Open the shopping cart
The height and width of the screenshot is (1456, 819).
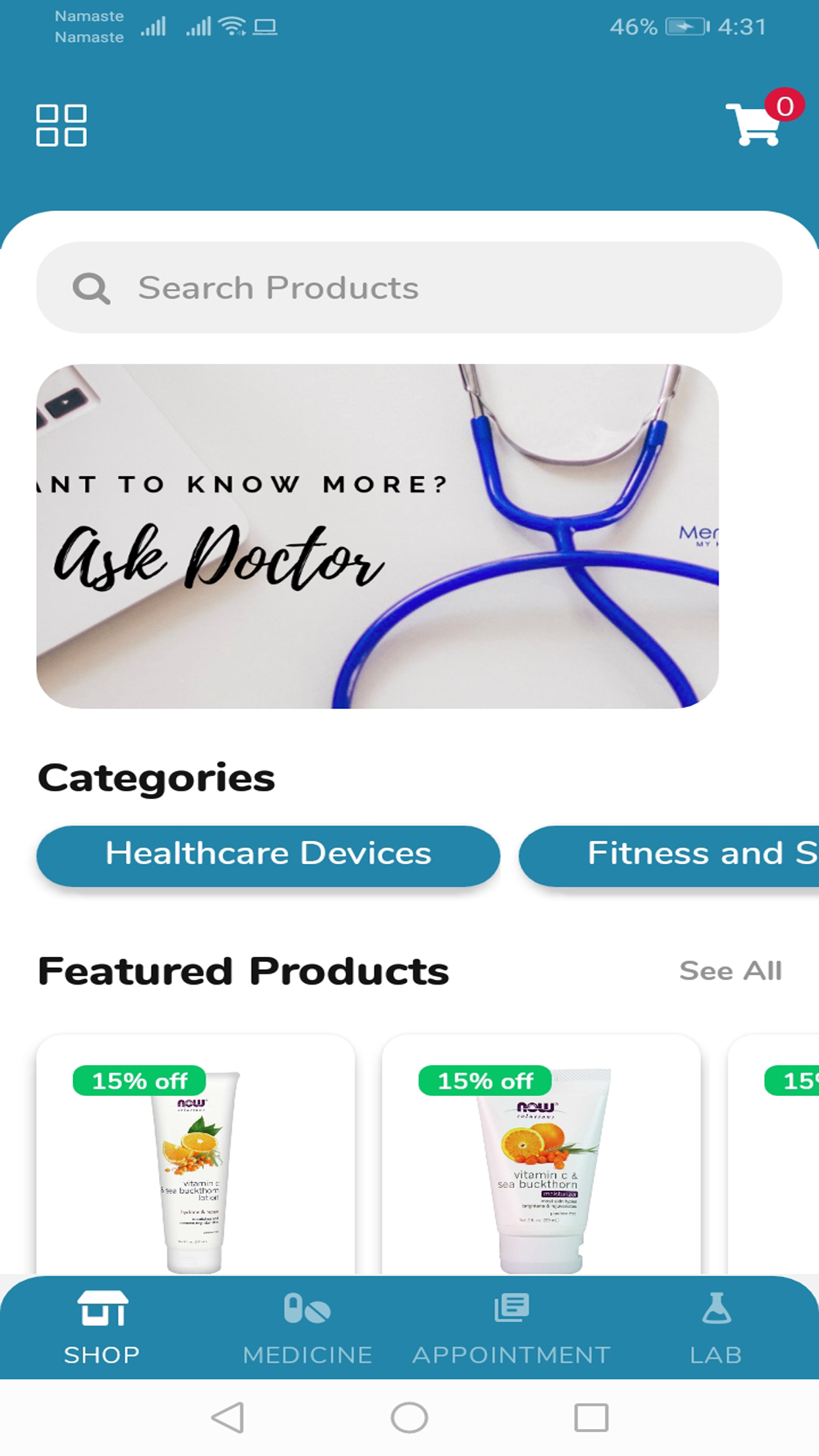(754, 125)
